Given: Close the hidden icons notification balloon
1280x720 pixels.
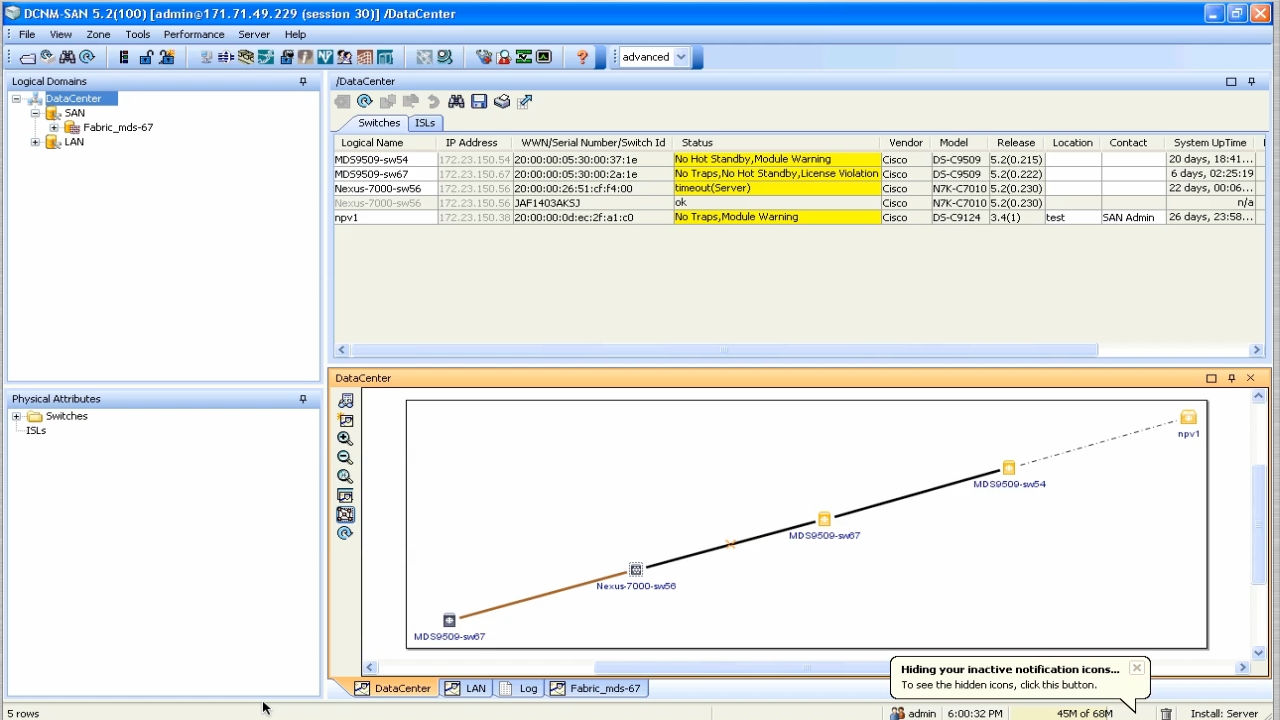Looking at the screenshot, I should coord(1137,668).
